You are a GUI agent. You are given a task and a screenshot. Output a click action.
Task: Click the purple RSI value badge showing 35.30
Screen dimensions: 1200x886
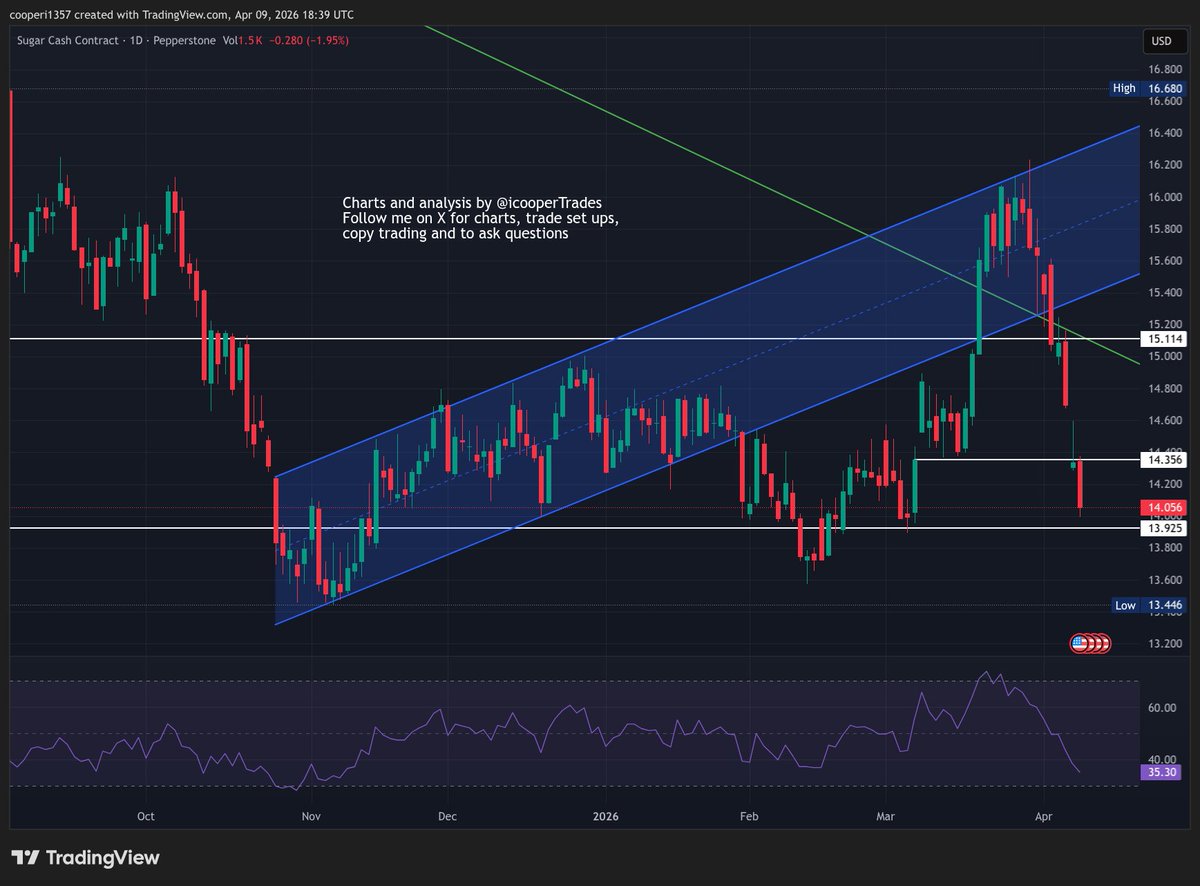(x=1160, y=772)
